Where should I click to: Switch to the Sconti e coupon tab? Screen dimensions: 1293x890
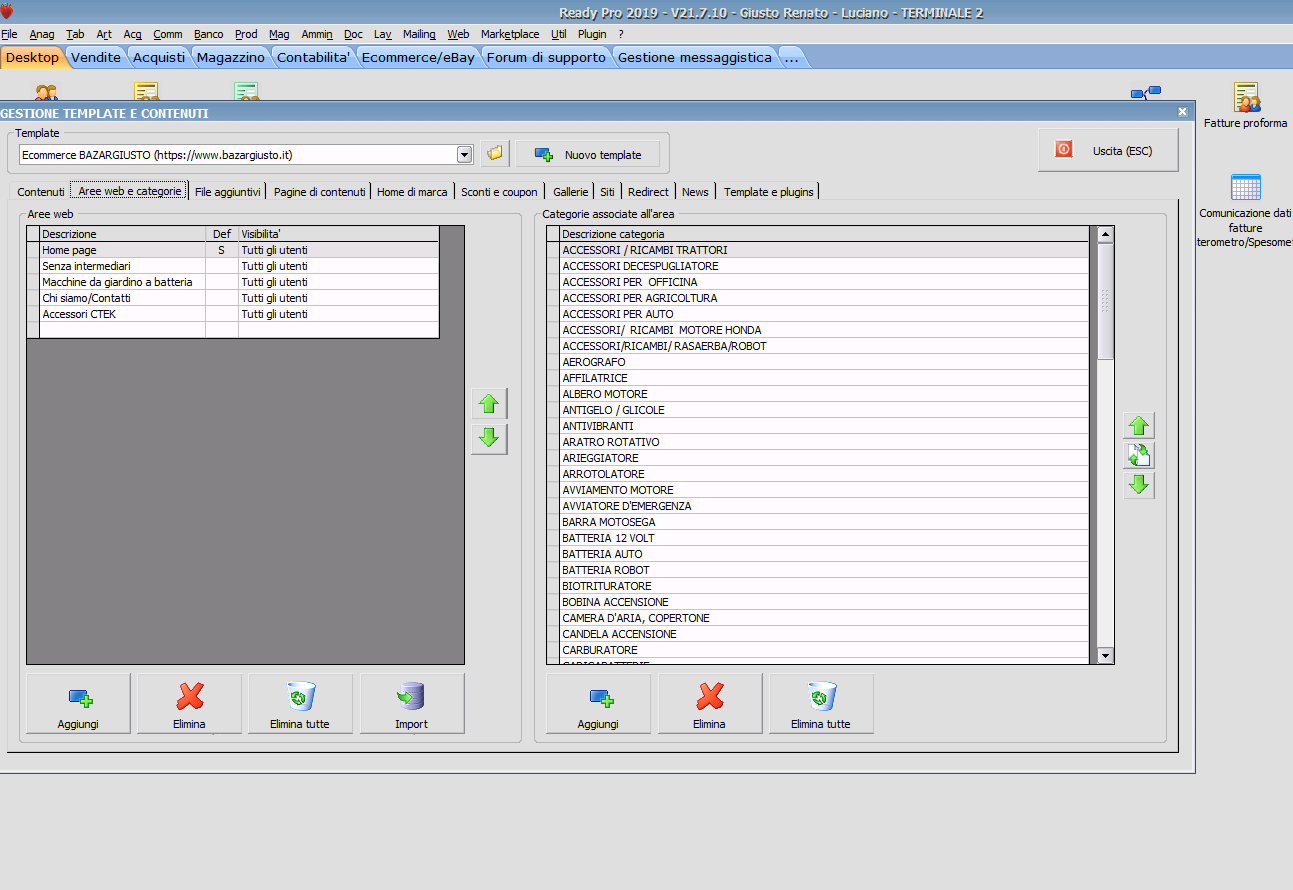(499, 192)
